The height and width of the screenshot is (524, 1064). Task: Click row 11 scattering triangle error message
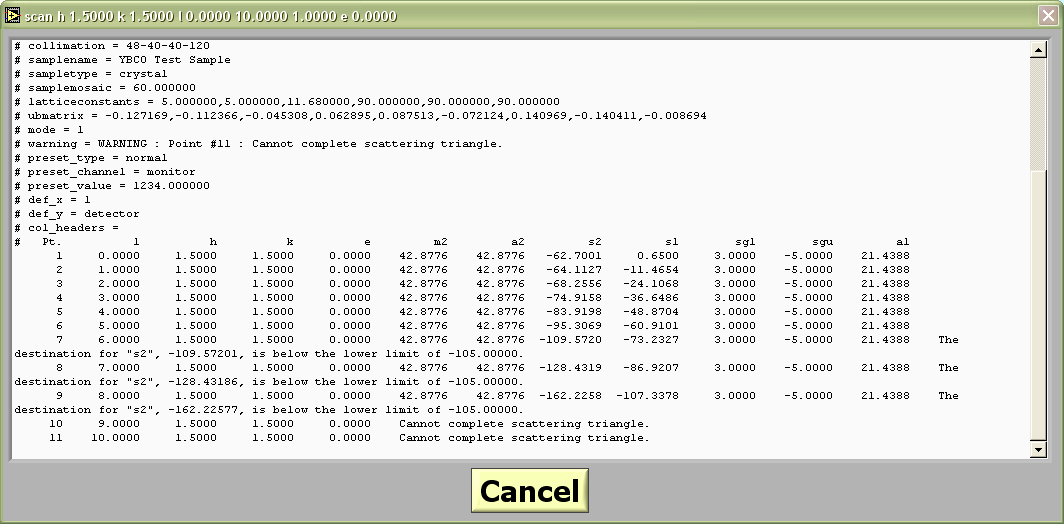[524, 438]
